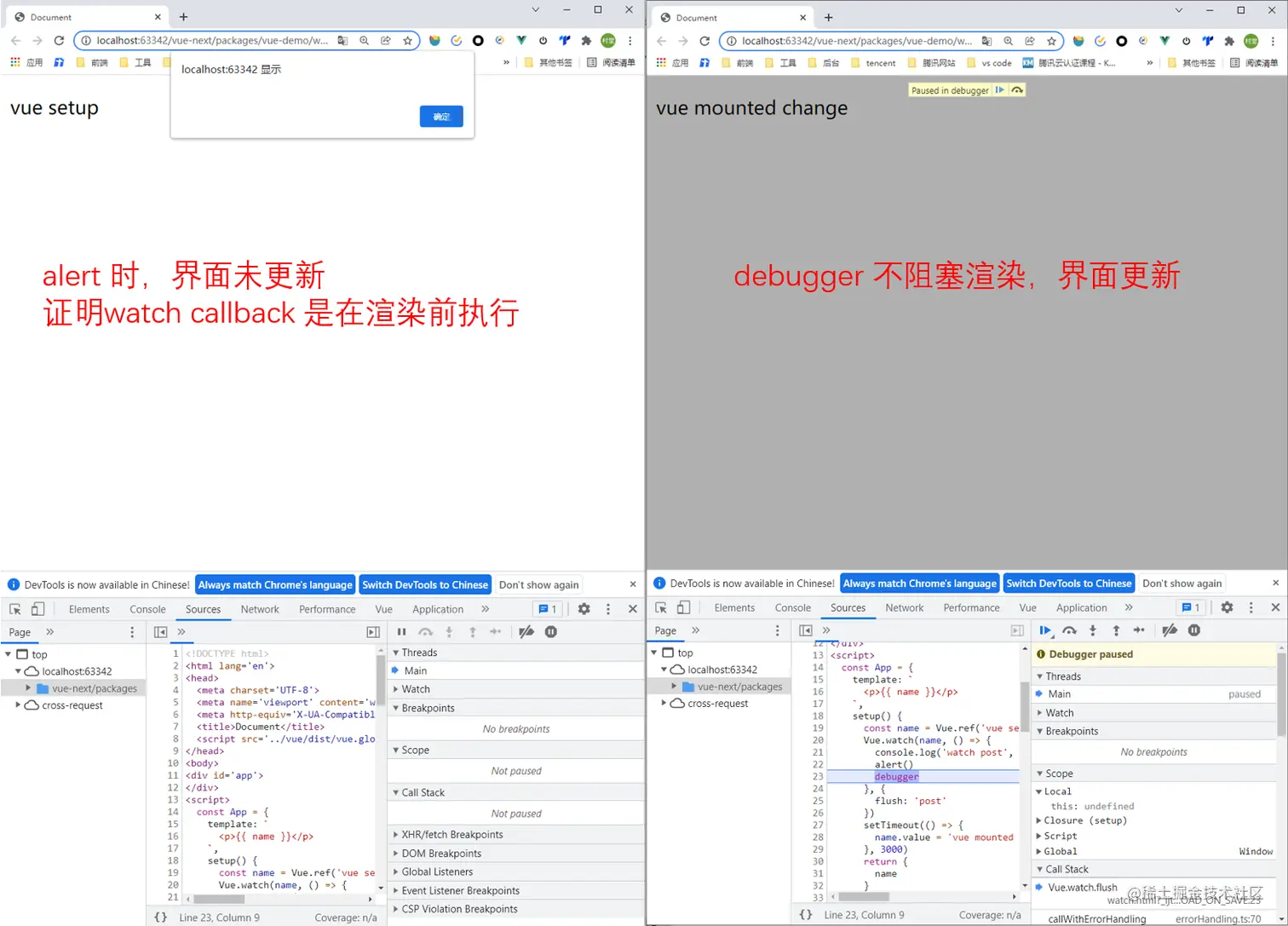The width and height of the screenshot is (1288, 926).
Task: Open Network tab in left DevTools
Action: pos(260,609)
